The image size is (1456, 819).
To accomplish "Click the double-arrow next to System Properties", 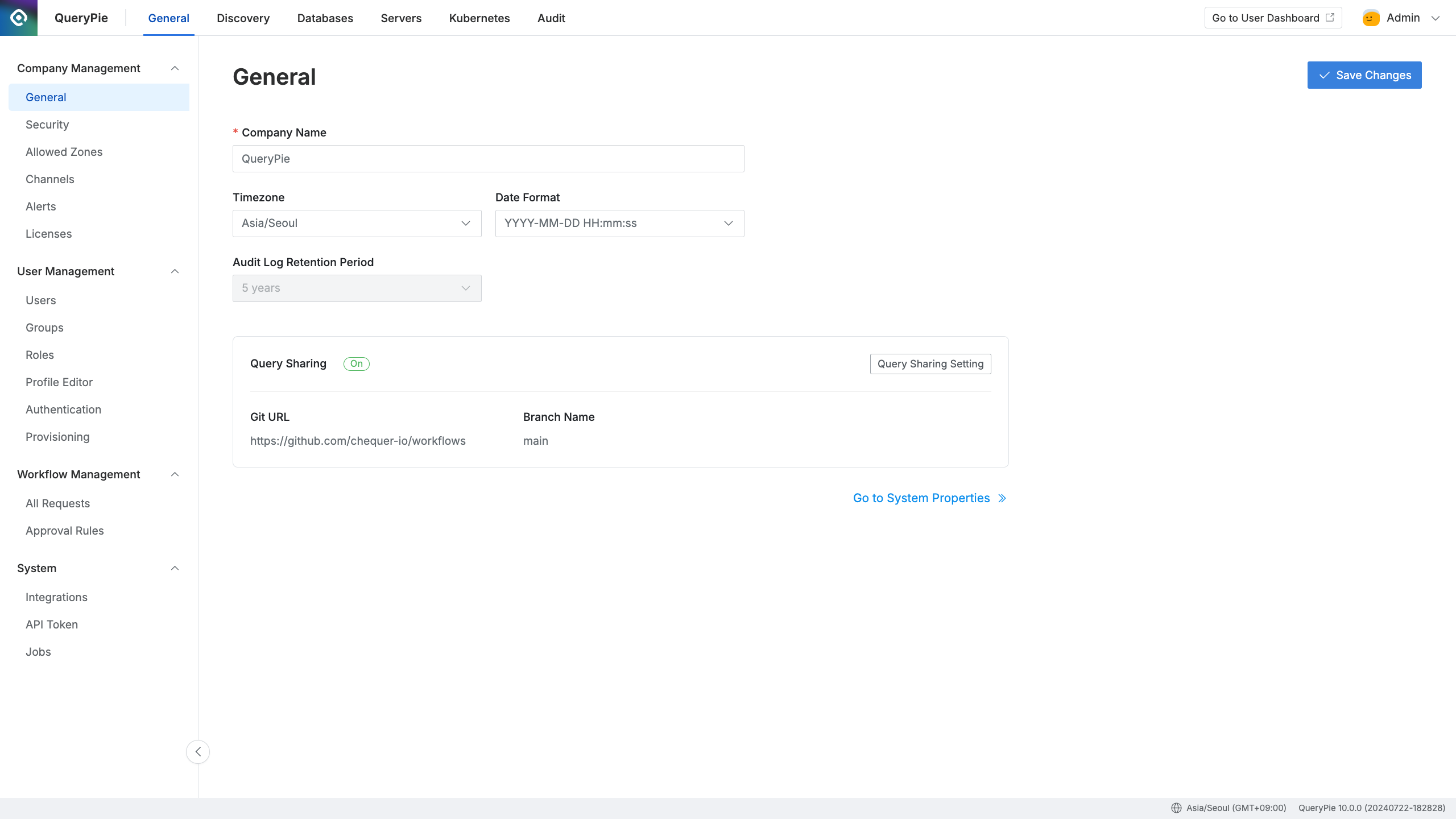I will (x=1002, y=498).
